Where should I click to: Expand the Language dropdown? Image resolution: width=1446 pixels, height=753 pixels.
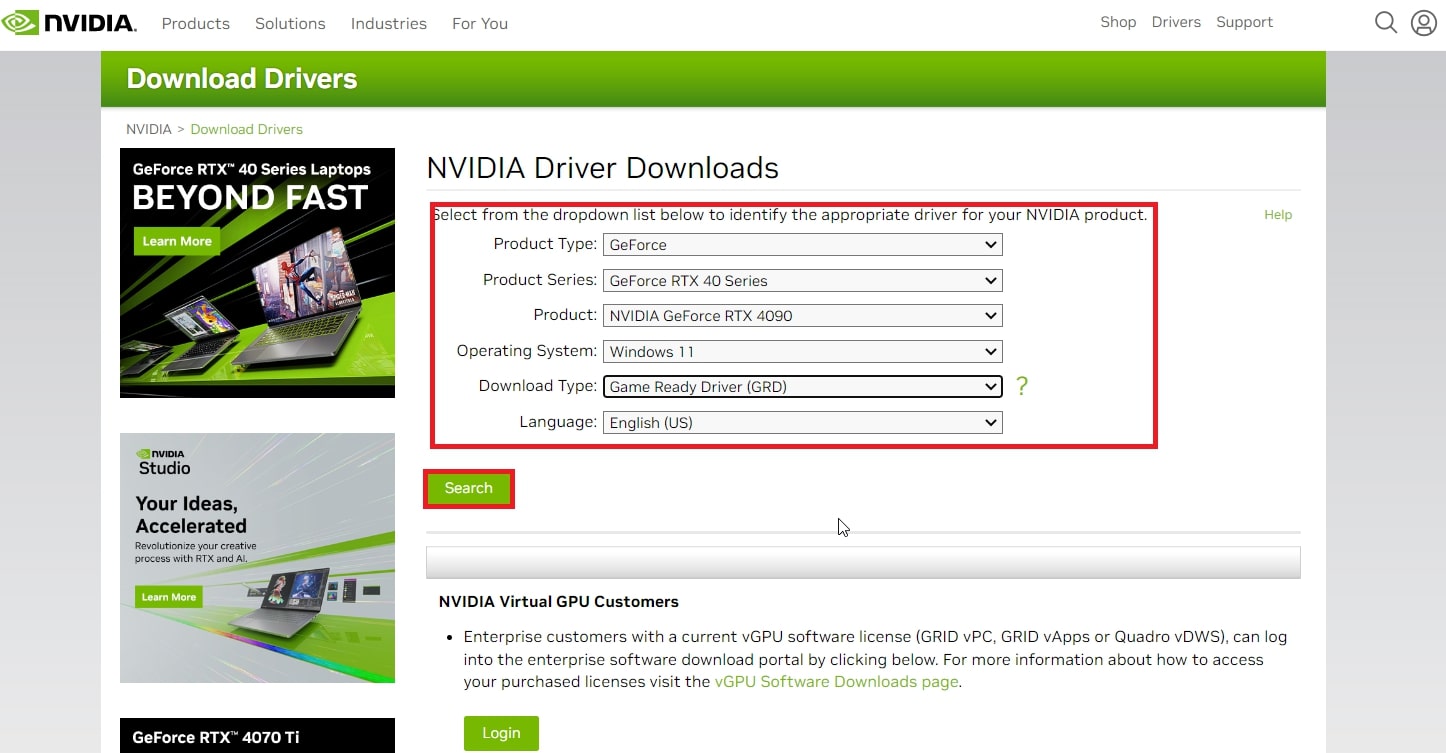[x=803, y=422]
